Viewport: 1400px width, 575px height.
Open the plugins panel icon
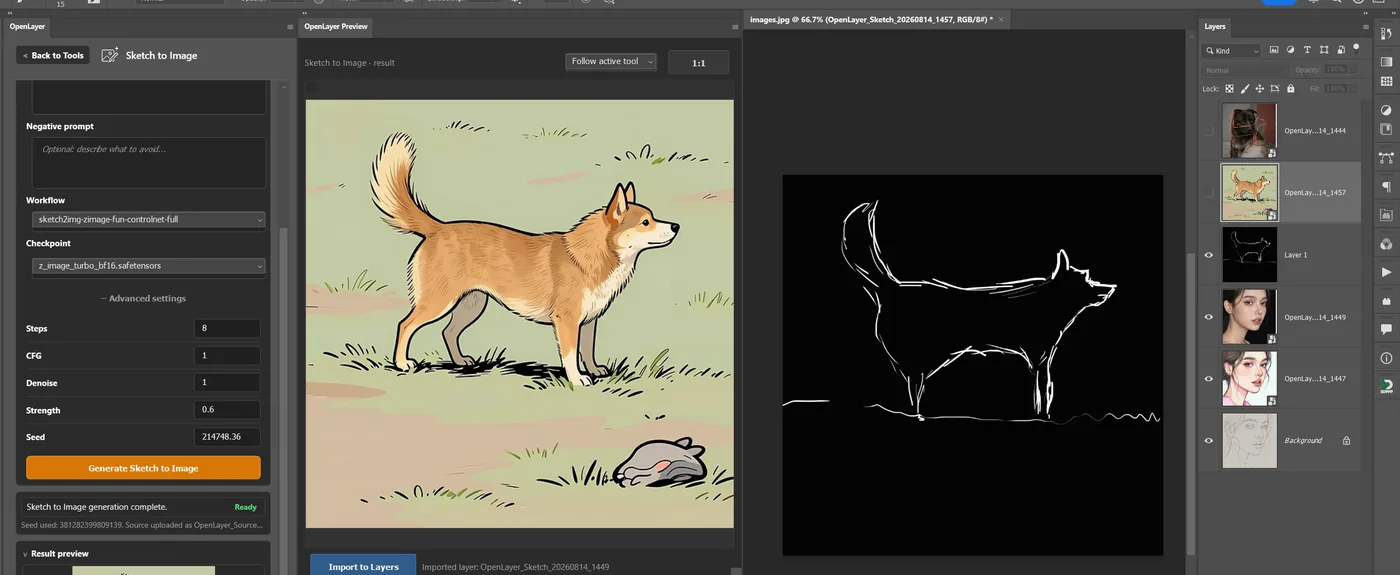point(1386,300)
